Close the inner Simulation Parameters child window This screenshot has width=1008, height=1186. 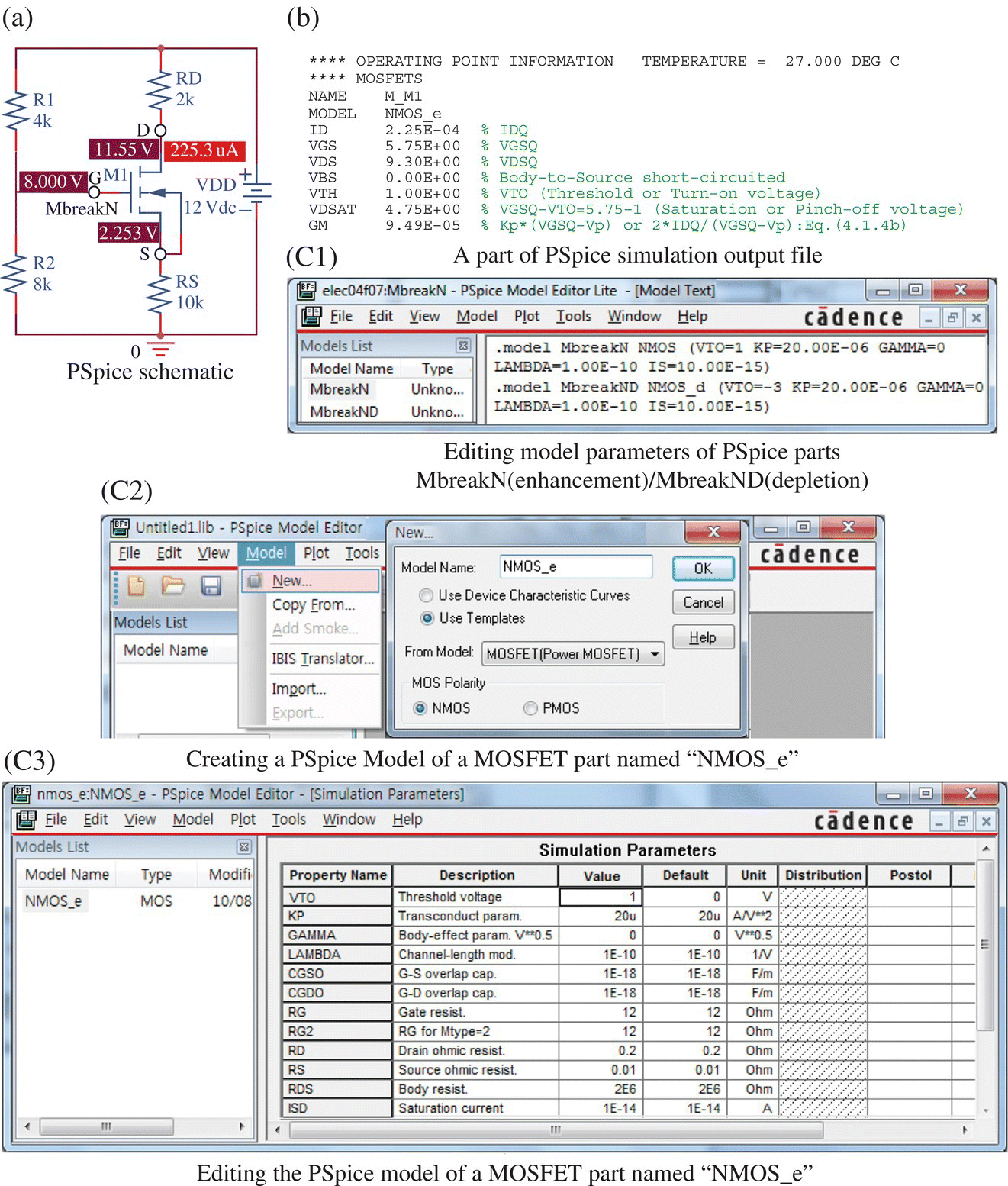coord(986,821)
